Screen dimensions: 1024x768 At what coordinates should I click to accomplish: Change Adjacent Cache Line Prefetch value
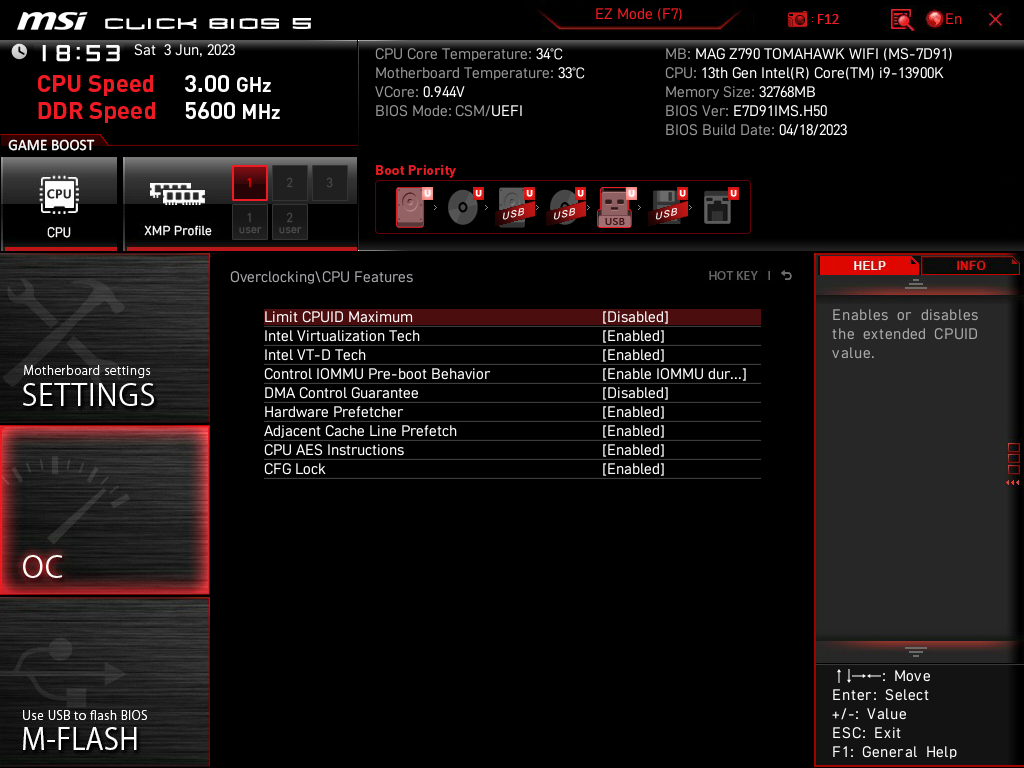[633, 430]
